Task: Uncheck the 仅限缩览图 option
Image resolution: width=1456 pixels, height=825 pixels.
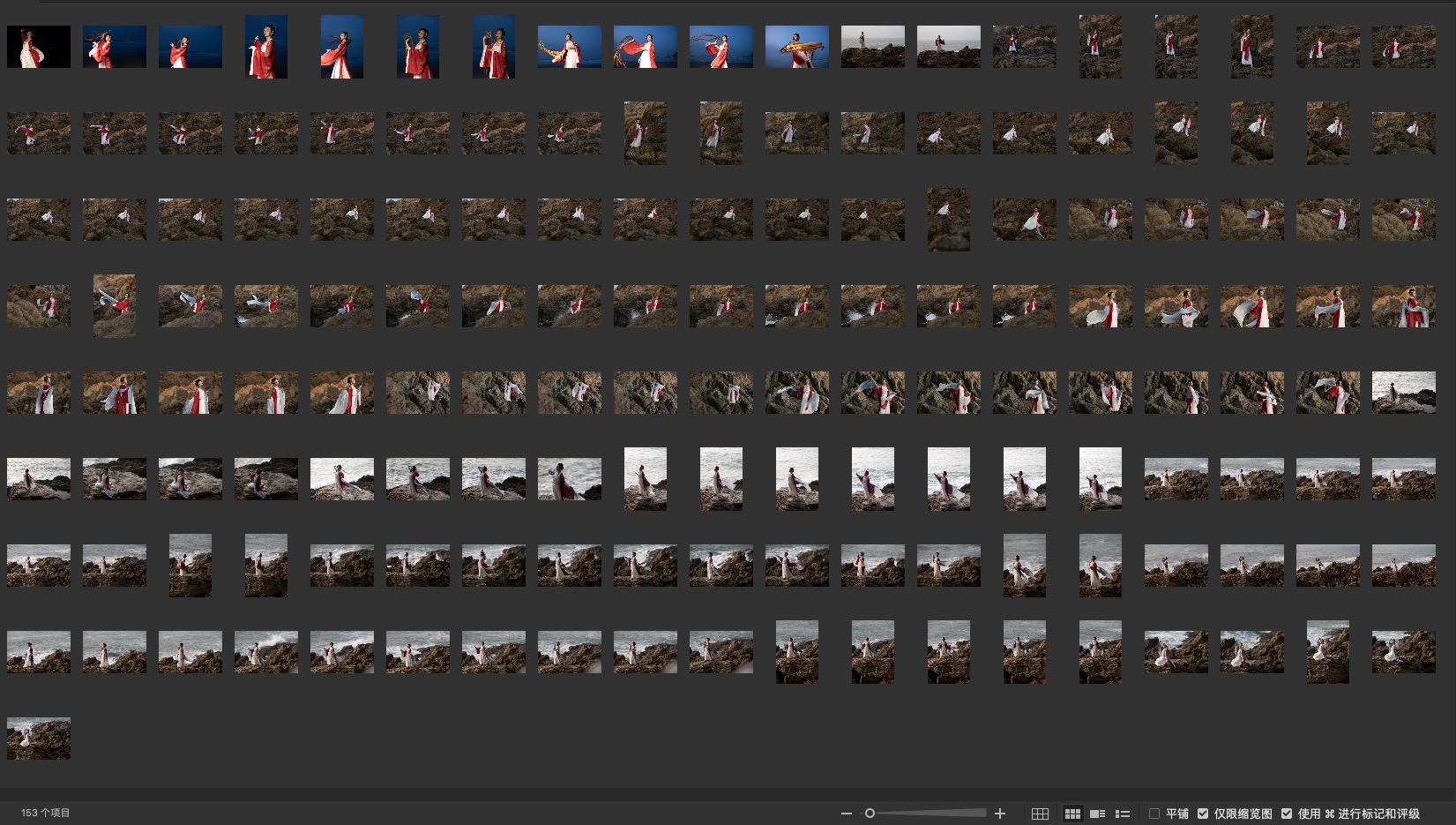Action: click(x=1203, y=814)
